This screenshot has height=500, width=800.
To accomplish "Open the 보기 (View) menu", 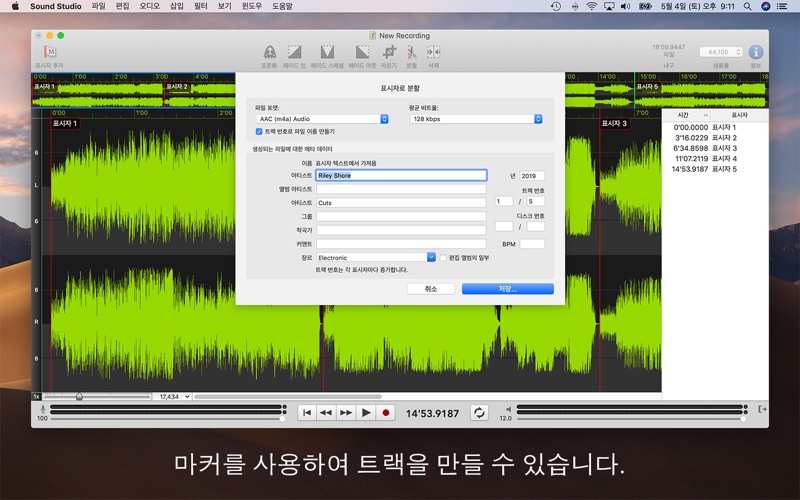I will tap(224, 6).
